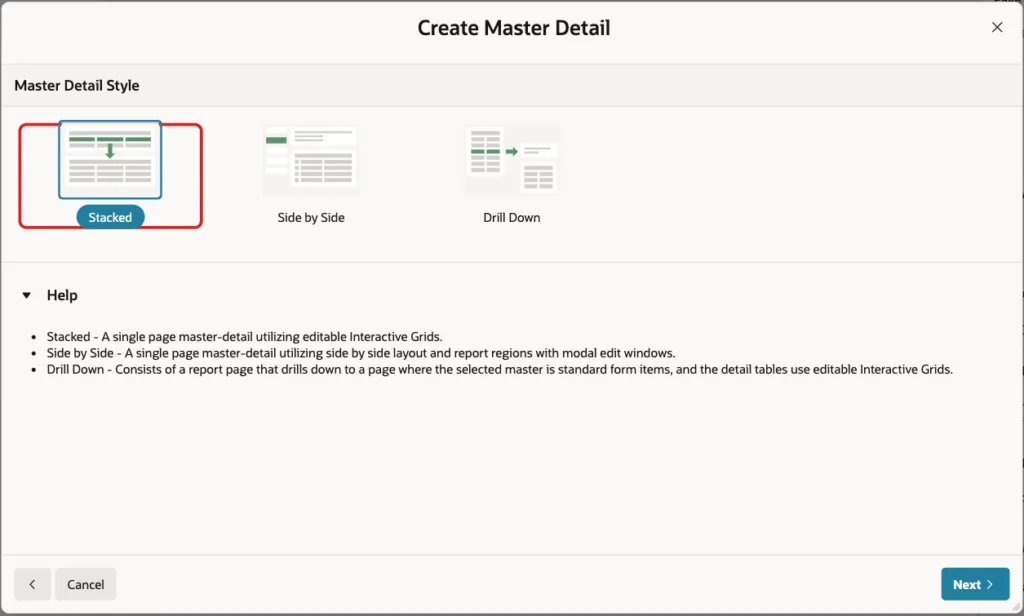
Task: Close the Create Master Detail dialog
Action: tap(997, 27)
